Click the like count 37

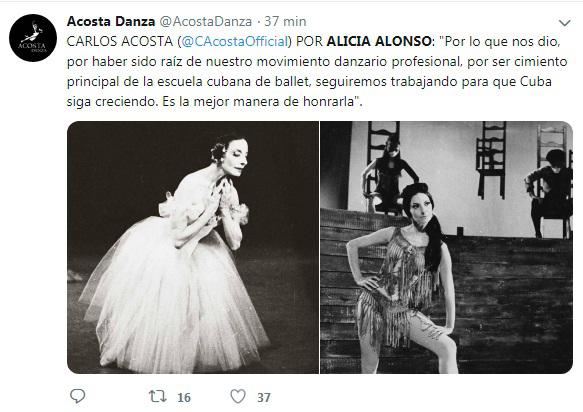coord(264,397)
